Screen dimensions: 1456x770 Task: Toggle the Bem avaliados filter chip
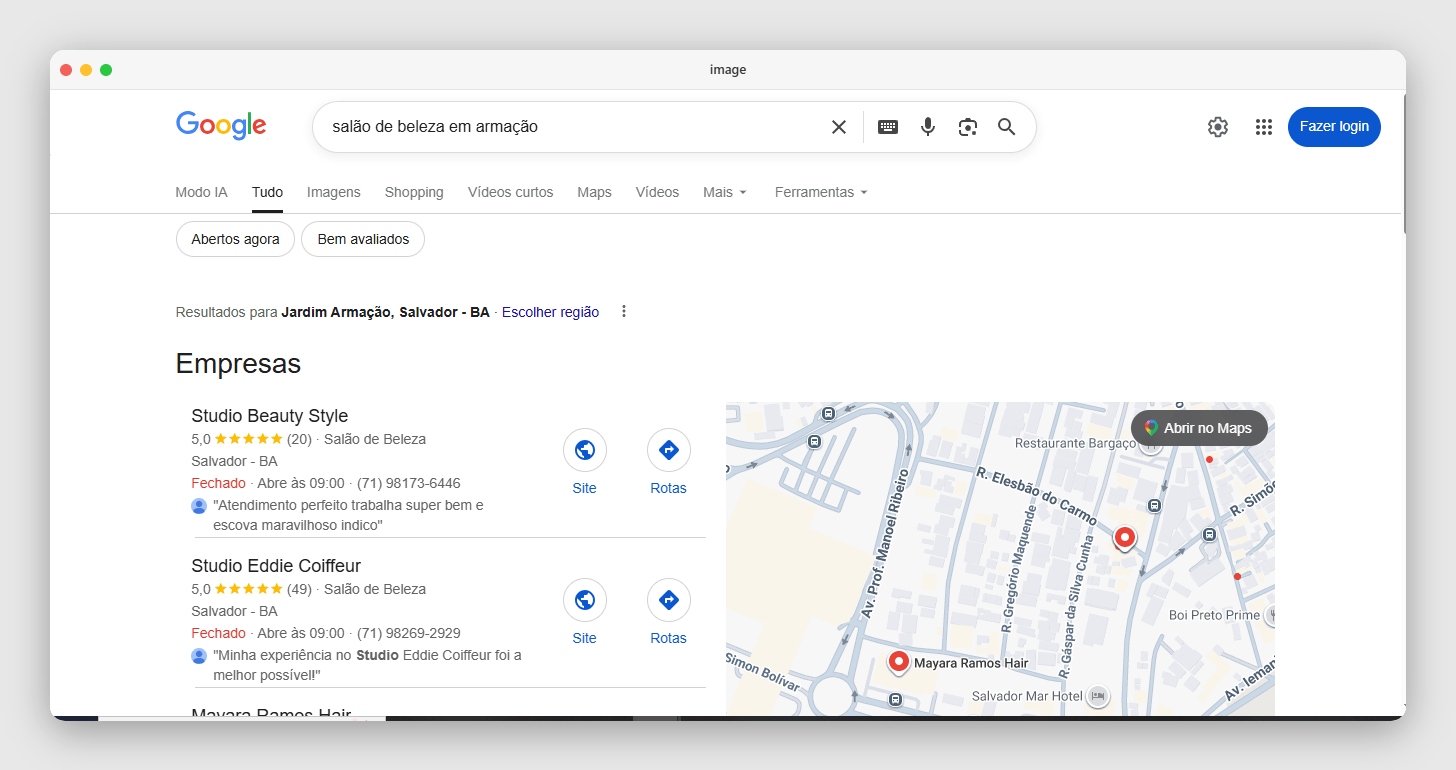tap(363, 240)
